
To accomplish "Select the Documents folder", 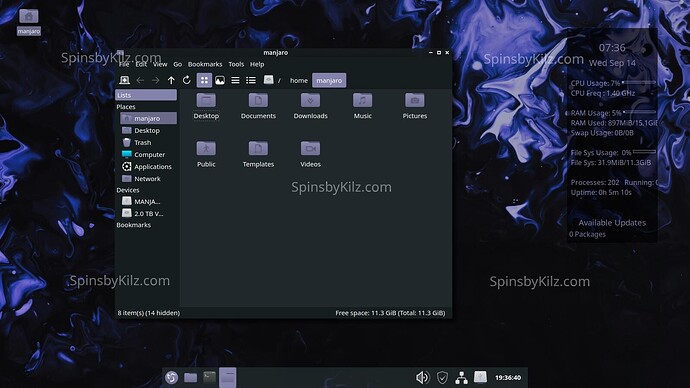I will pos(258,106).
